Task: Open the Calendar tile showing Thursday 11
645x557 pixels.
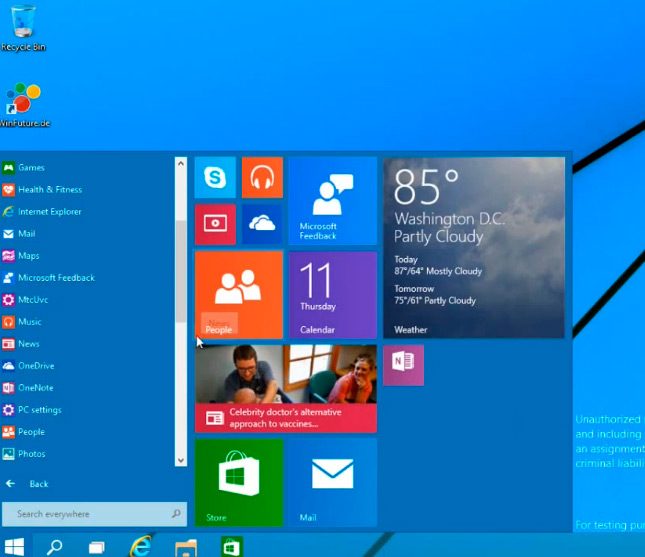Action: [333, 295]
